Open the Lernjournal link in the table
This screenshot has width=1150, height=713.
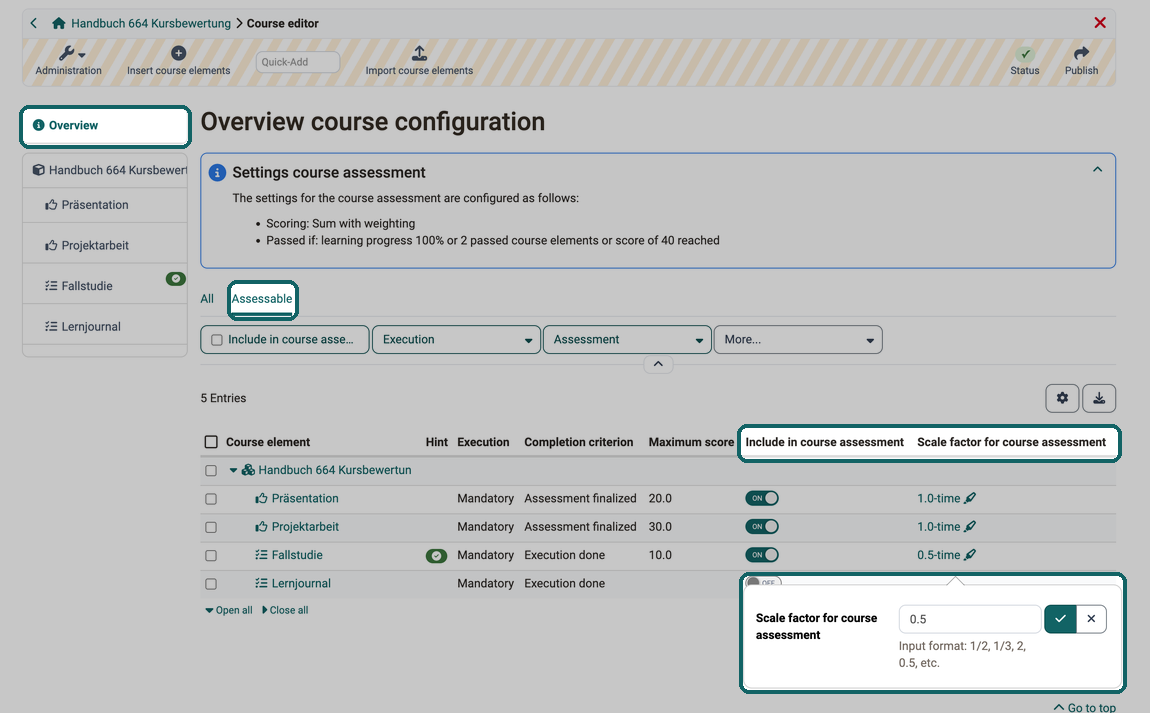(301, 583)
